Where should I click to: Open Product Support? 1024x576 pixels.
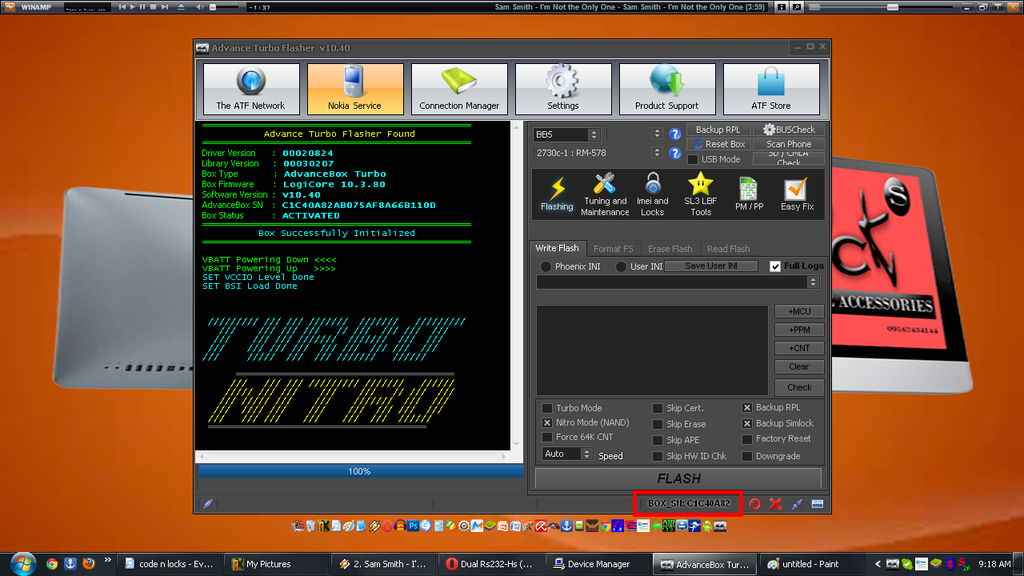[667, 89]
